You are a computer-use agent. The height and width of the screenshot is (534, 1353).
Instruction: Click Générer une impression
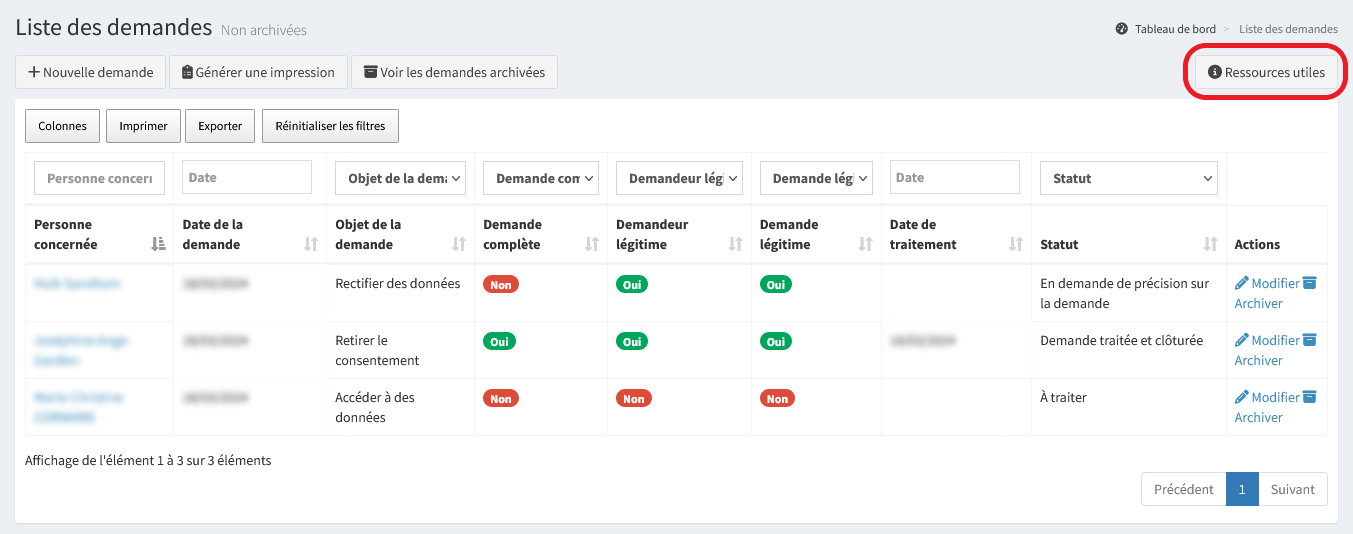258,72
